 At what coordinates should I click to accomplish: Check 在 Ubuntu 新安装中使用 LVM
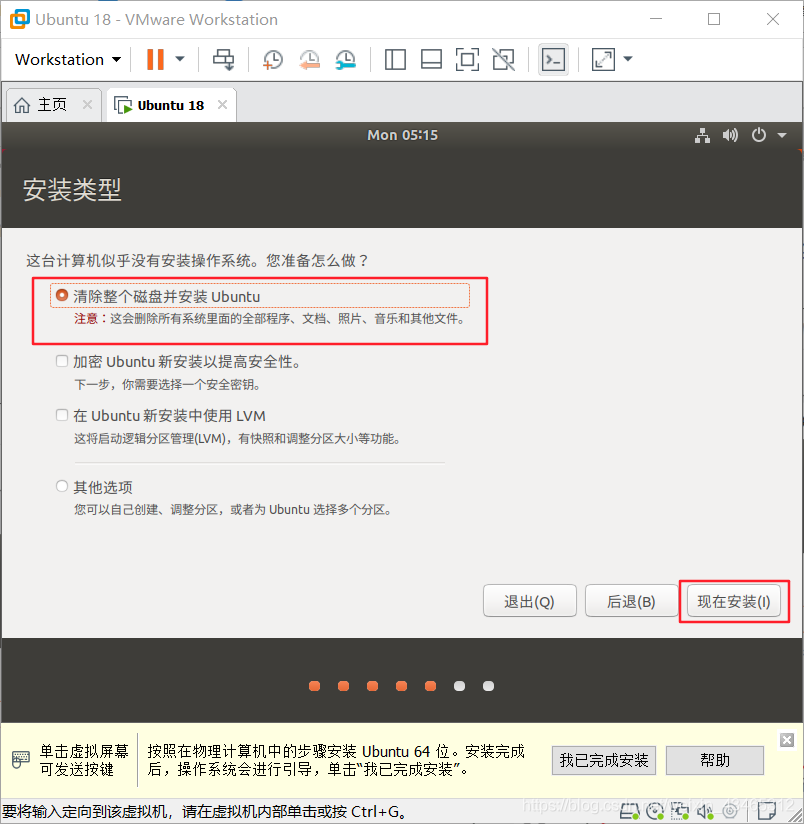click(62, 415)
